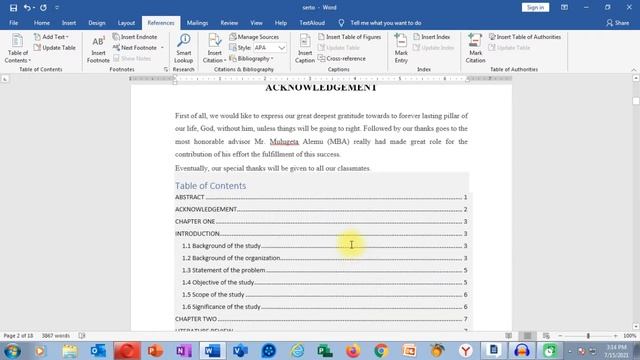640x360 pixels.
Task: Click the zoom out minus button
Action: click(x=560, y=336)
